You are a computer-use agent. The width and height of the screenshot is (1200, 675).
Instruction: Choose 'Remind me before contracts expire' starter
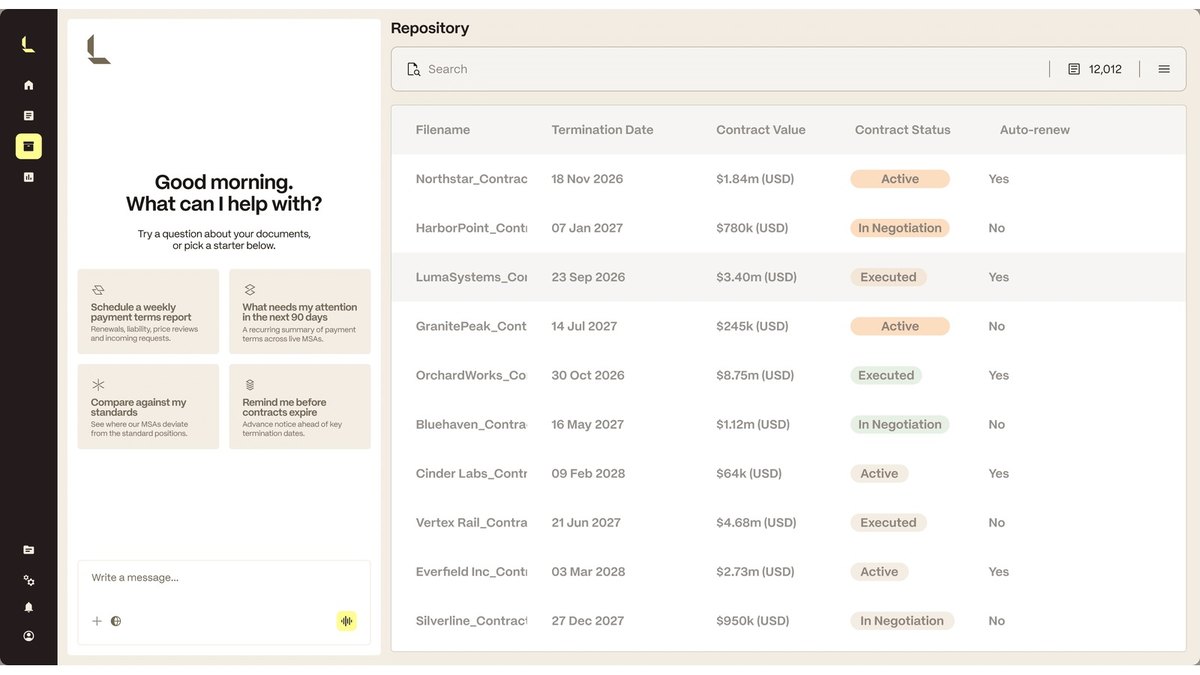(300, 406)
